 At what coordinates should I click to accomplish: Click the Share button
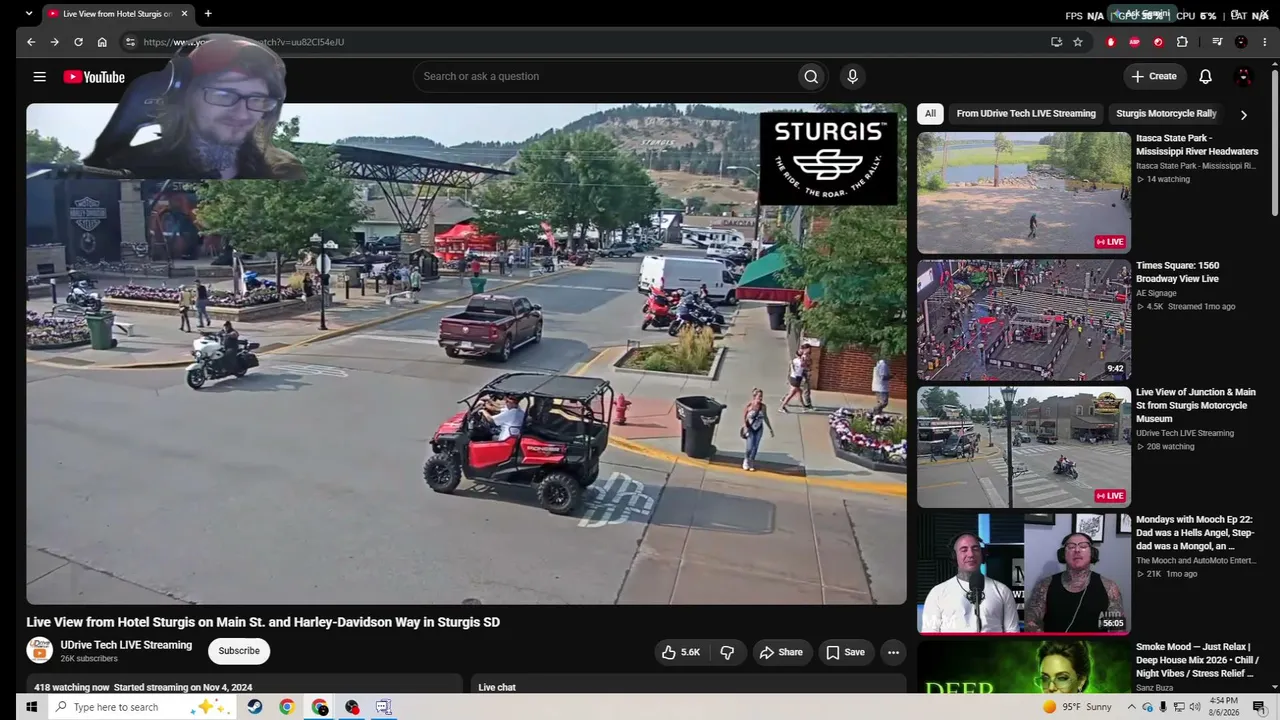pos(780,652)
